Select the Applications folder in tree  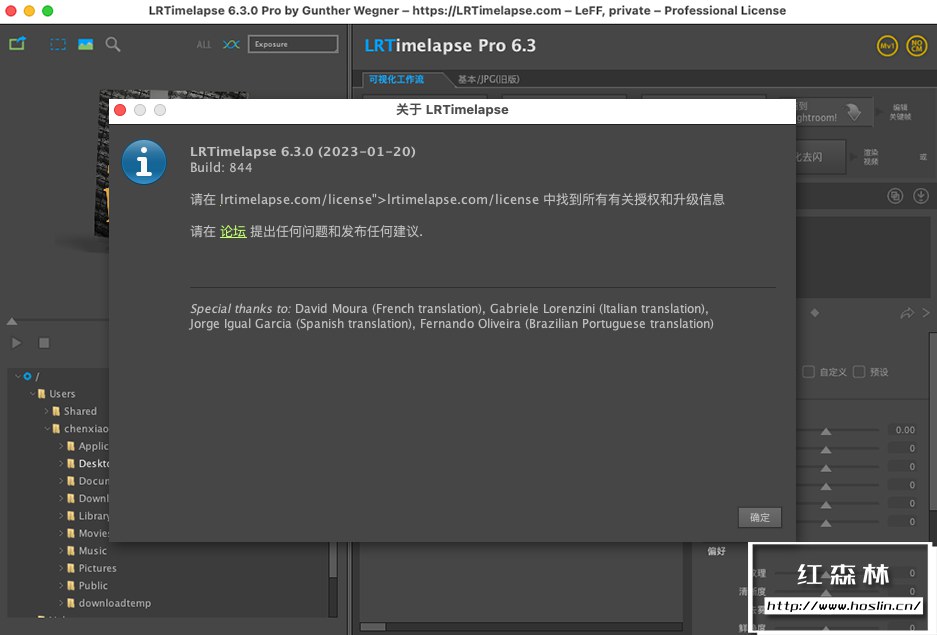(x=94, y=446)
